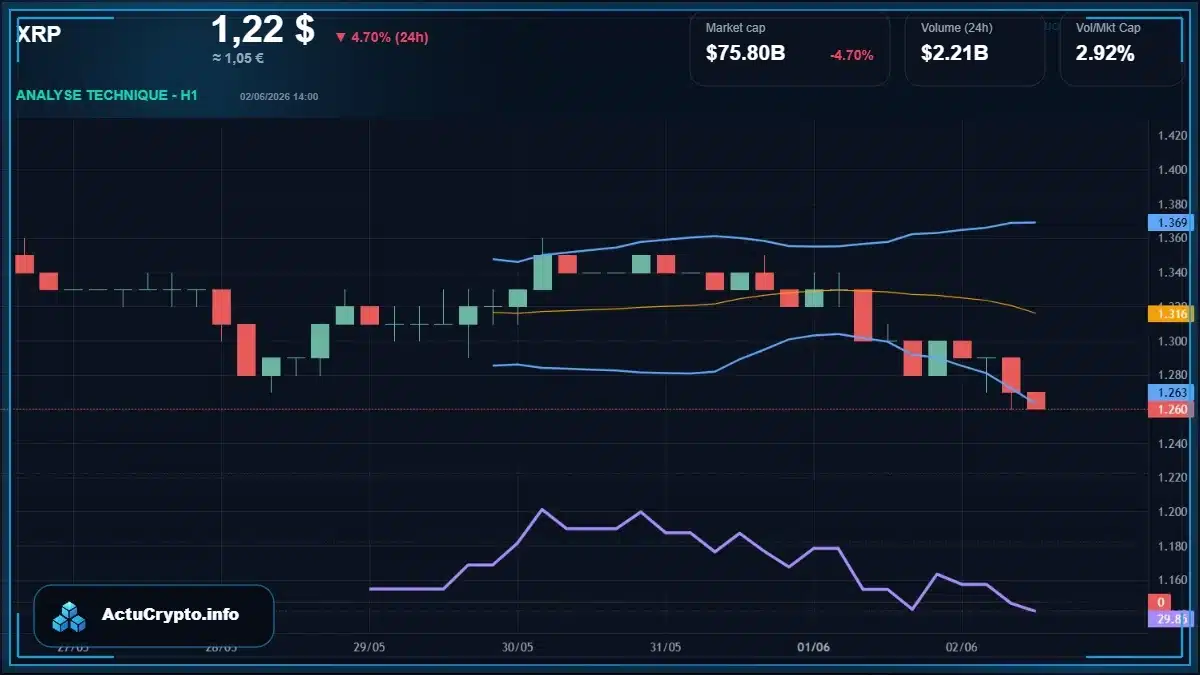The image size is (1200, 675).
Task: Click the purple 29.85 indicator tag
Action: 1171,619
